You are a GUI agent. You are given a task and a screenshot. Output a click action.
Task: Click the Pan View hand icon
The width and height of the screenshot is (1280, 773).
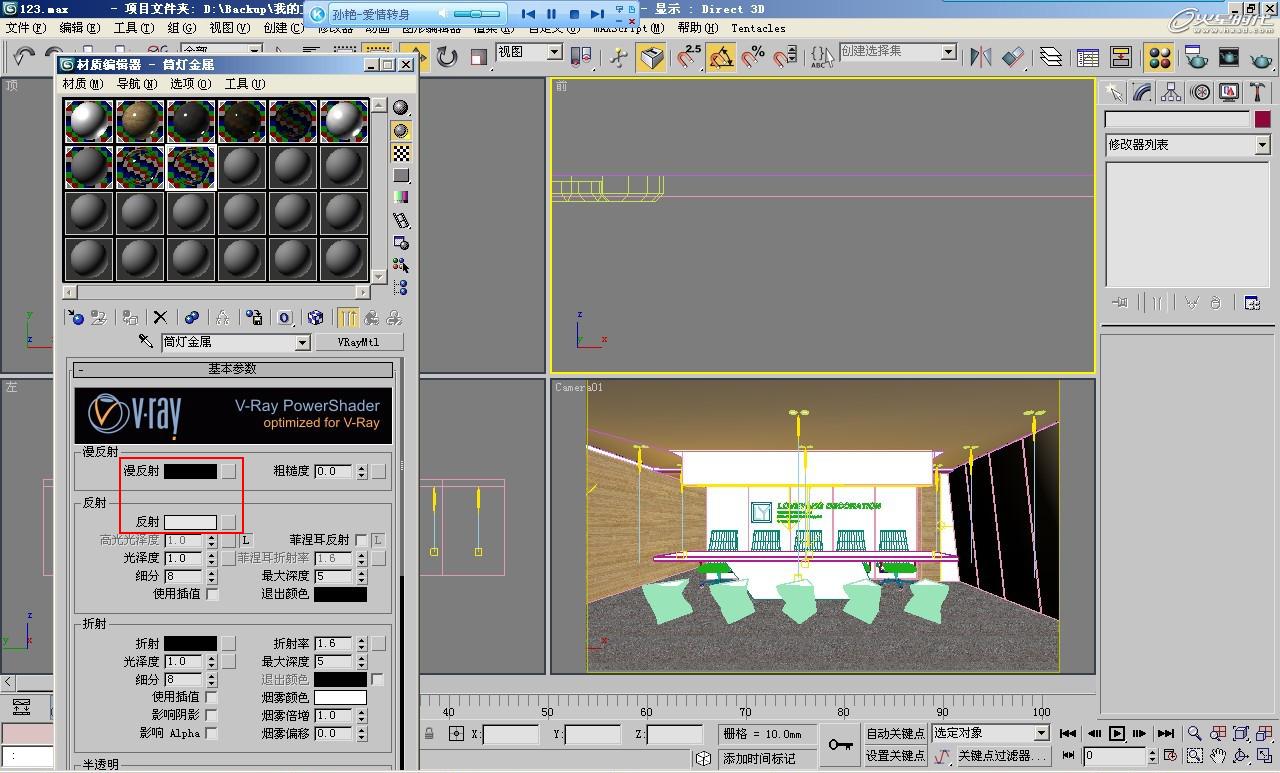(x=1218, y=756)
